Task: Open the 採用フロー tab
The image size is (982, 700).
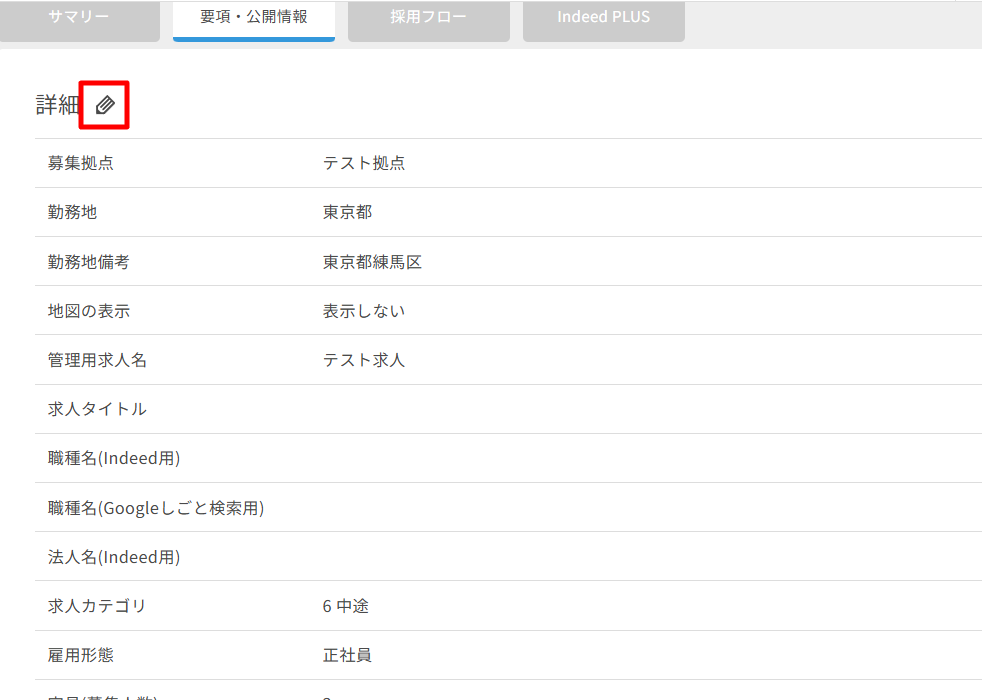Action: [x=428, y=19]
